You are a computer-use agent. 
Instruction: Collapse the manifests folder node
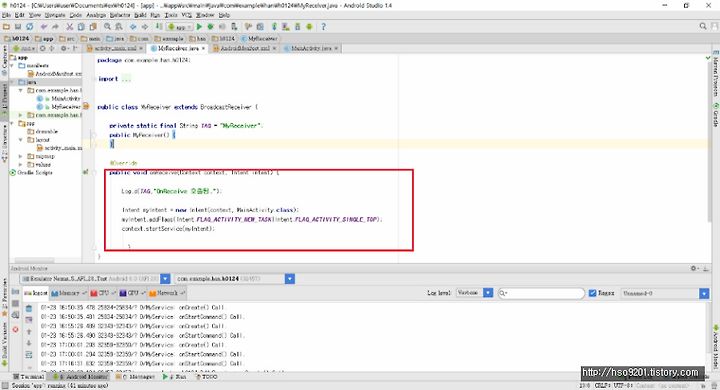(12, 66)
